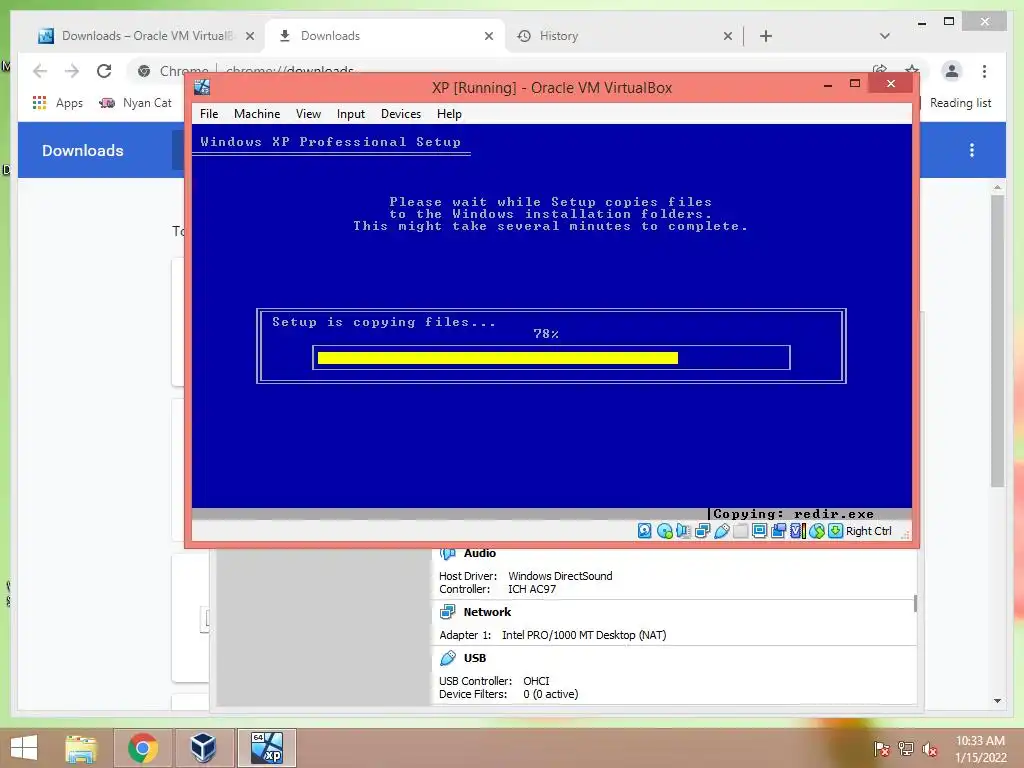Click the scroll-down arrow in Chrome scrollbar
Viewport: 1024px width, 768px height.
tap(997, 701)
